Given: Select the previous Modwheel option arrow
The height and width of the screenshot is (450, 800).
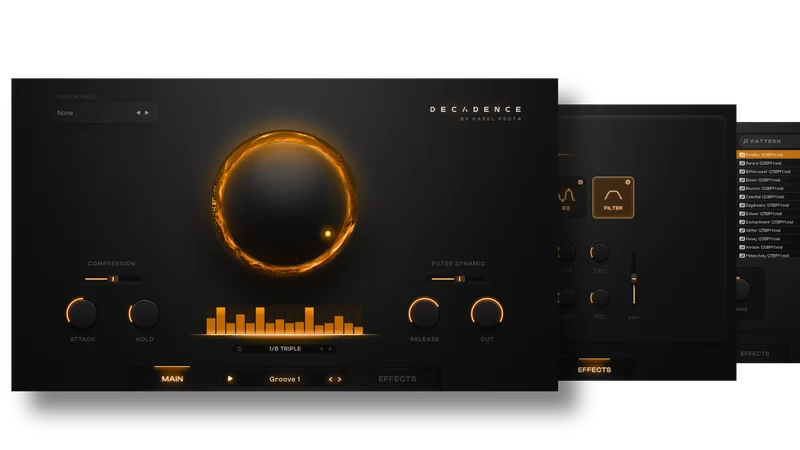Looking at the screenshot, I should pyautogui.click(x=138, y=113).
